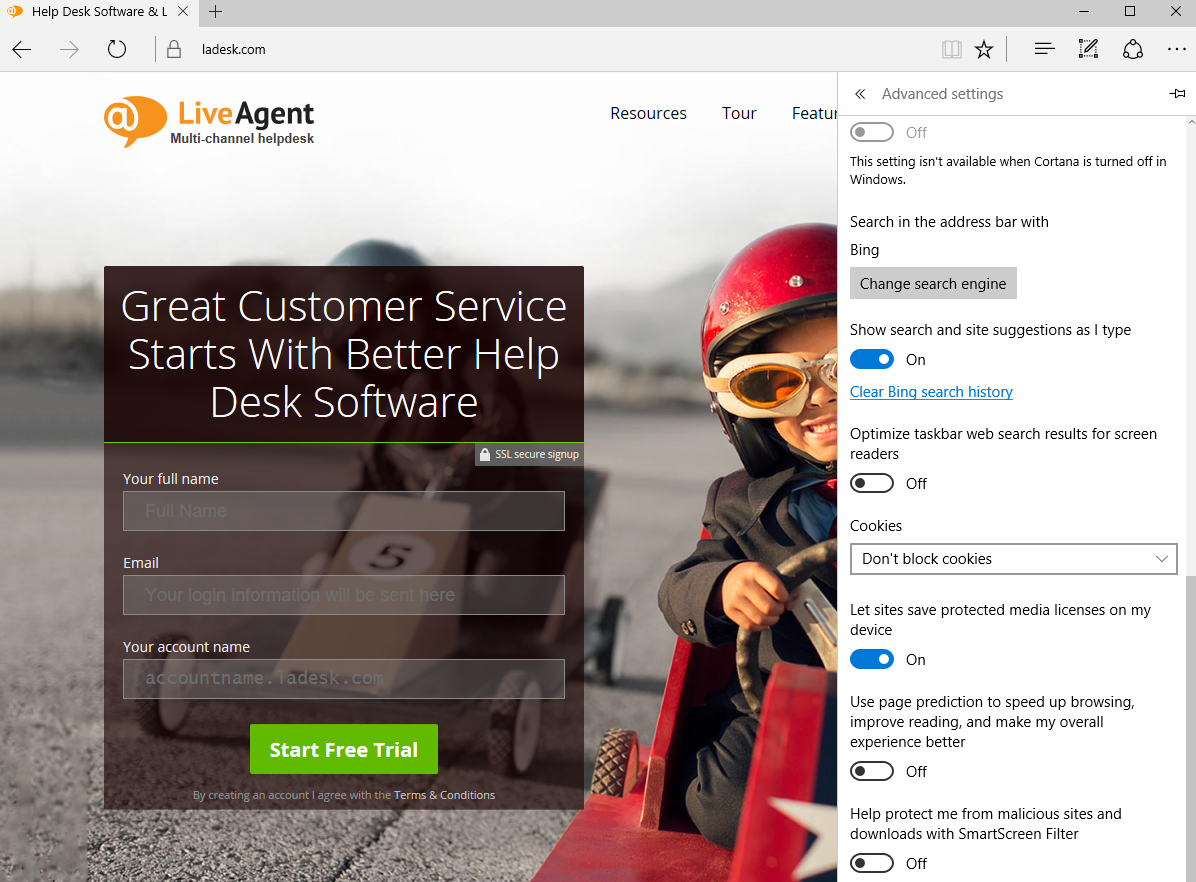Open the More actions ellipsis menu
This screenshot has width=1196, height=882.
[1176, 49]
